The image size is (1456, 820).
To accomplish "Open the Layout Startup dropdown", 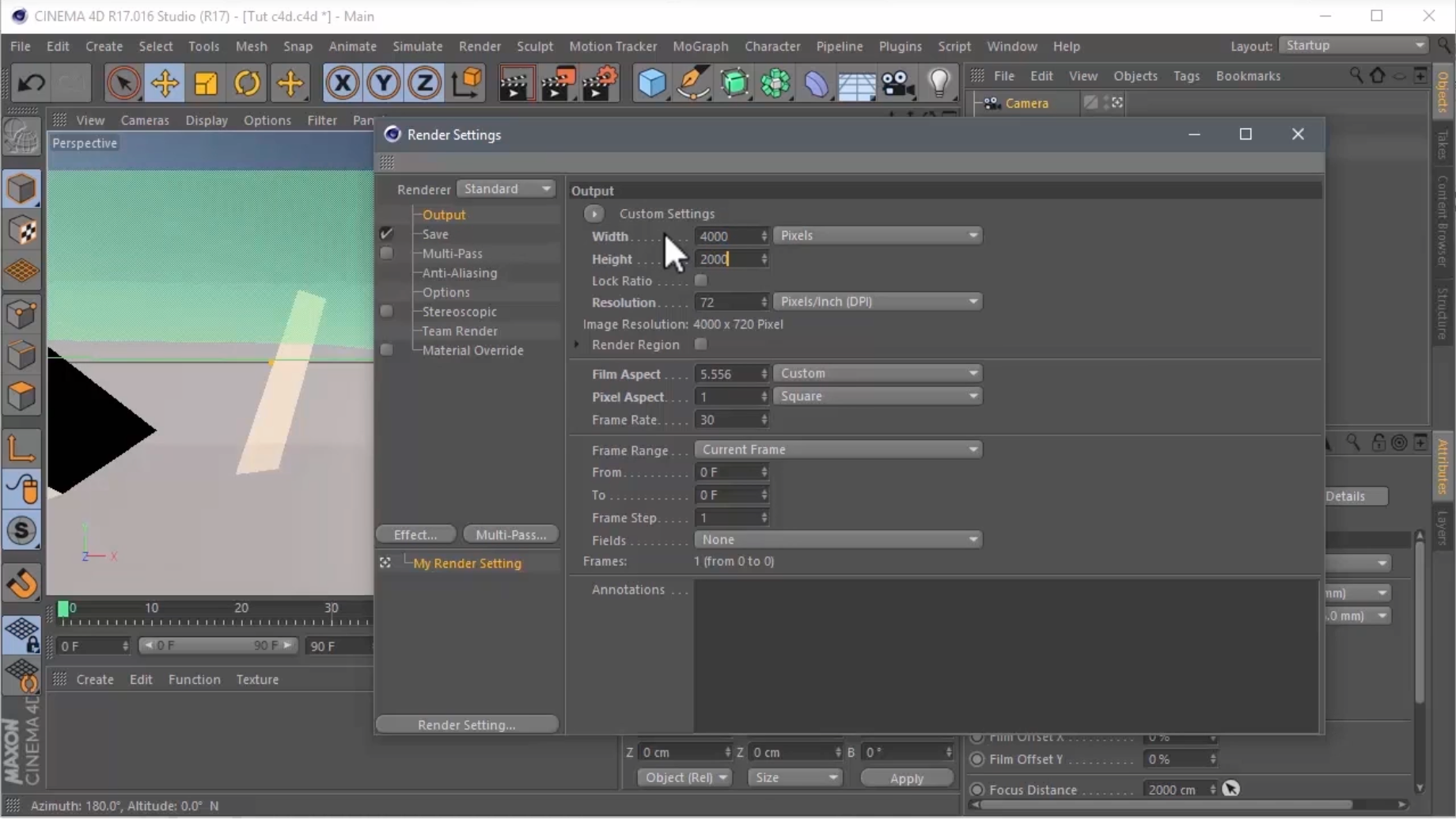I will 1354,46.
